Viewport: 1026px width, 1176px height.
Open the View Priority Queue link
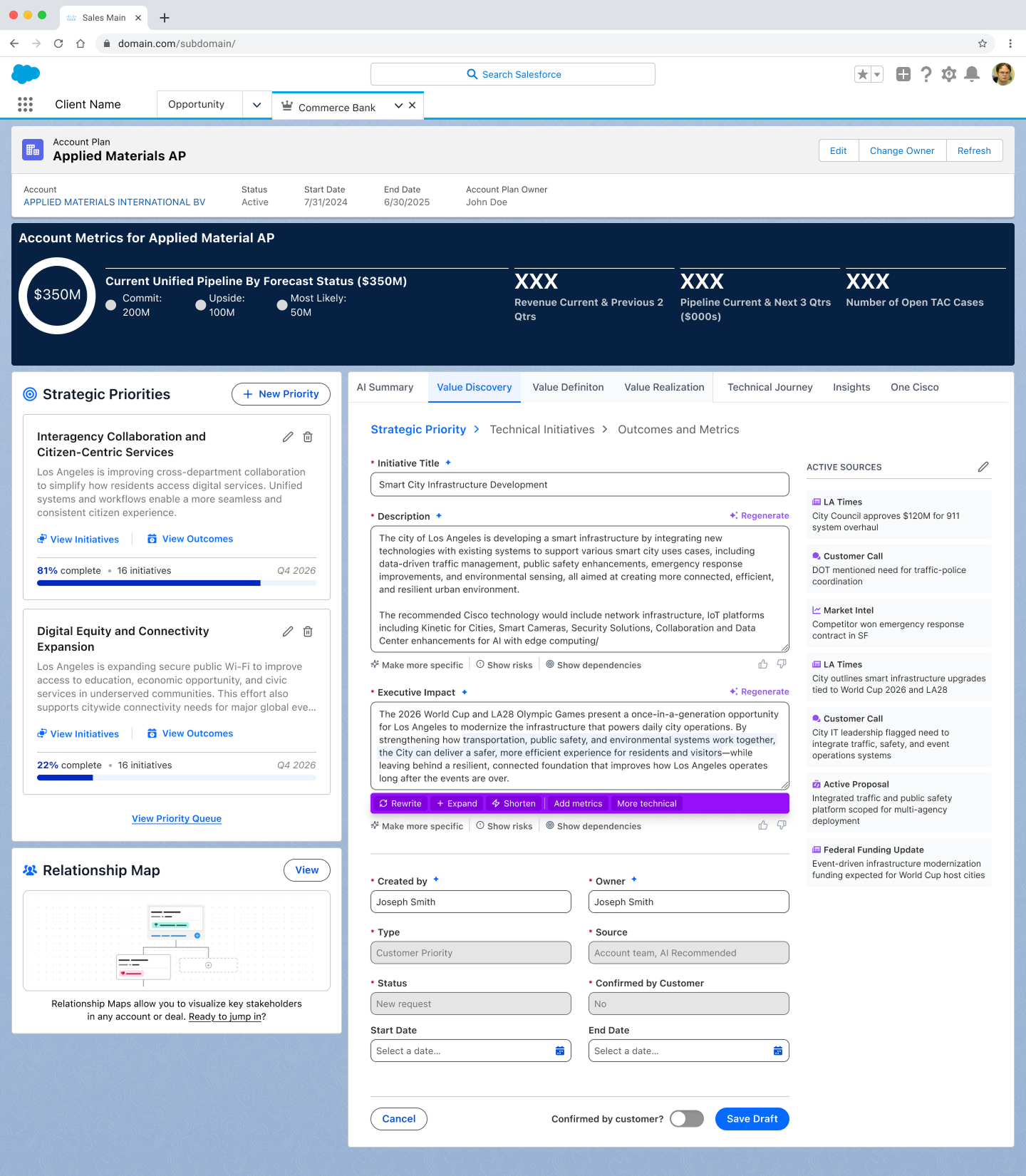pos(177,819)
